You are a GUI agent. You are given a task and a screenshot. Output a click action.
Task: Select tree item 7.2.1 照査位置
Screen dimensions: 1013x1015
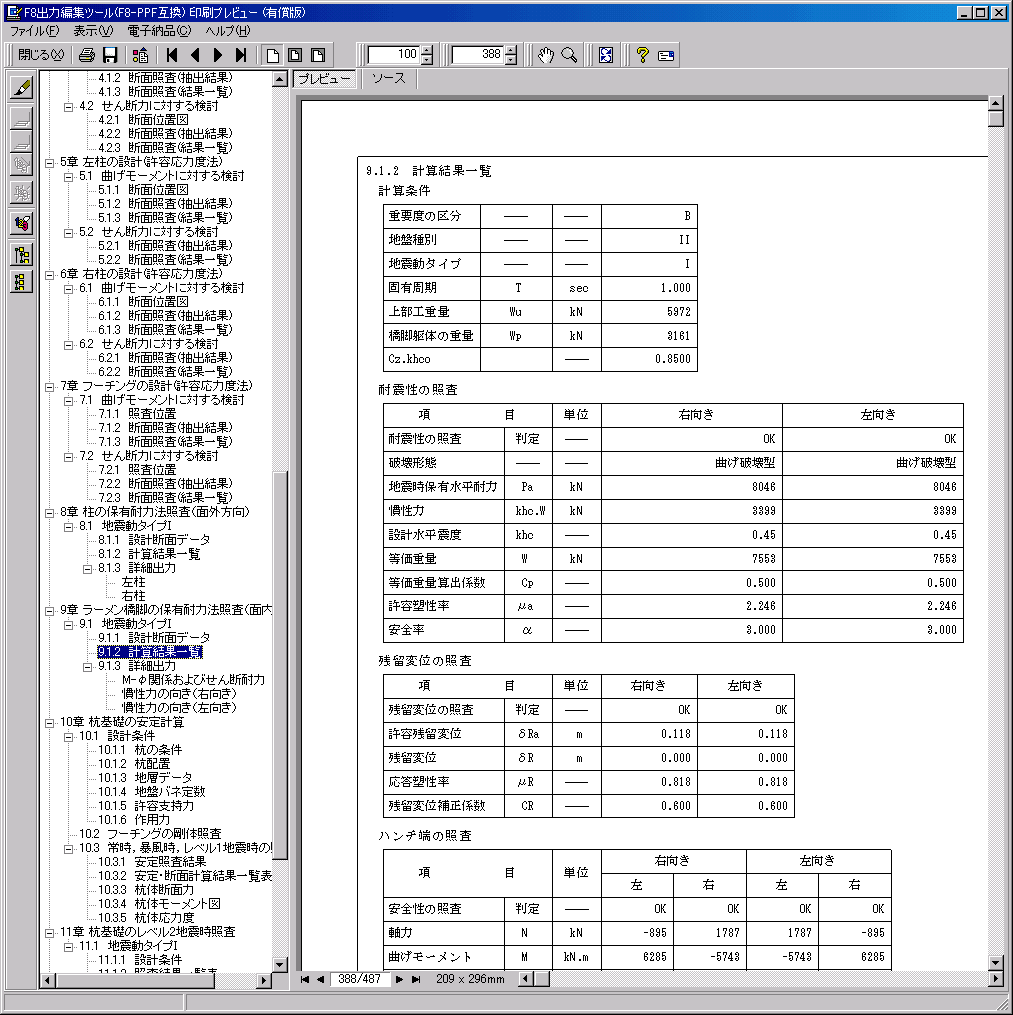[137, 469]
